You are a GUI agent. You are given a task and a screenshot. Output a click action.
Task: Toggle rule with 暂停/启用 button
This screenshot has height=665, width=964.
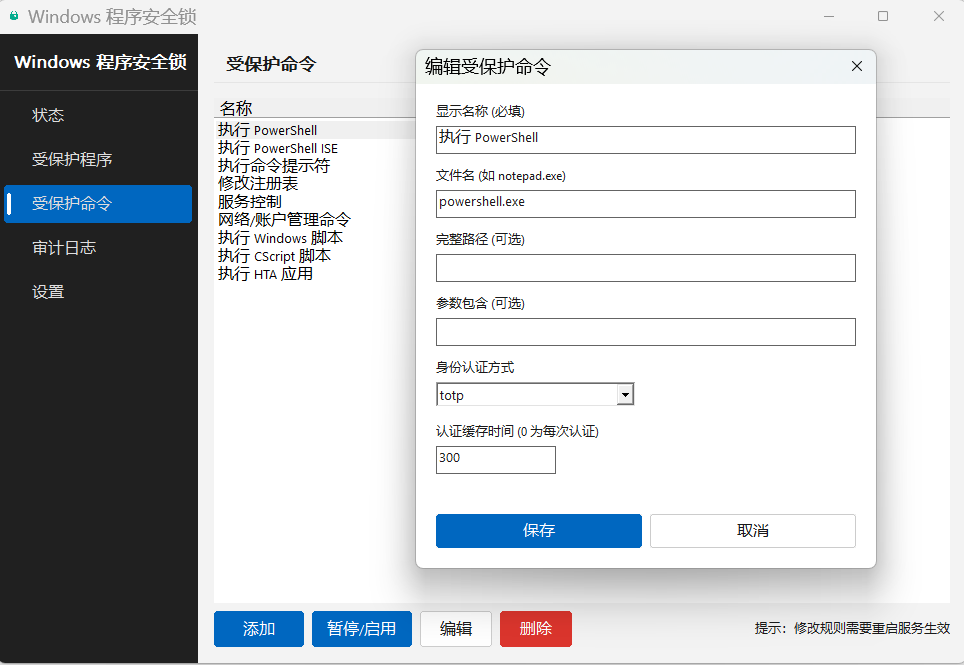tap(362, 629)
